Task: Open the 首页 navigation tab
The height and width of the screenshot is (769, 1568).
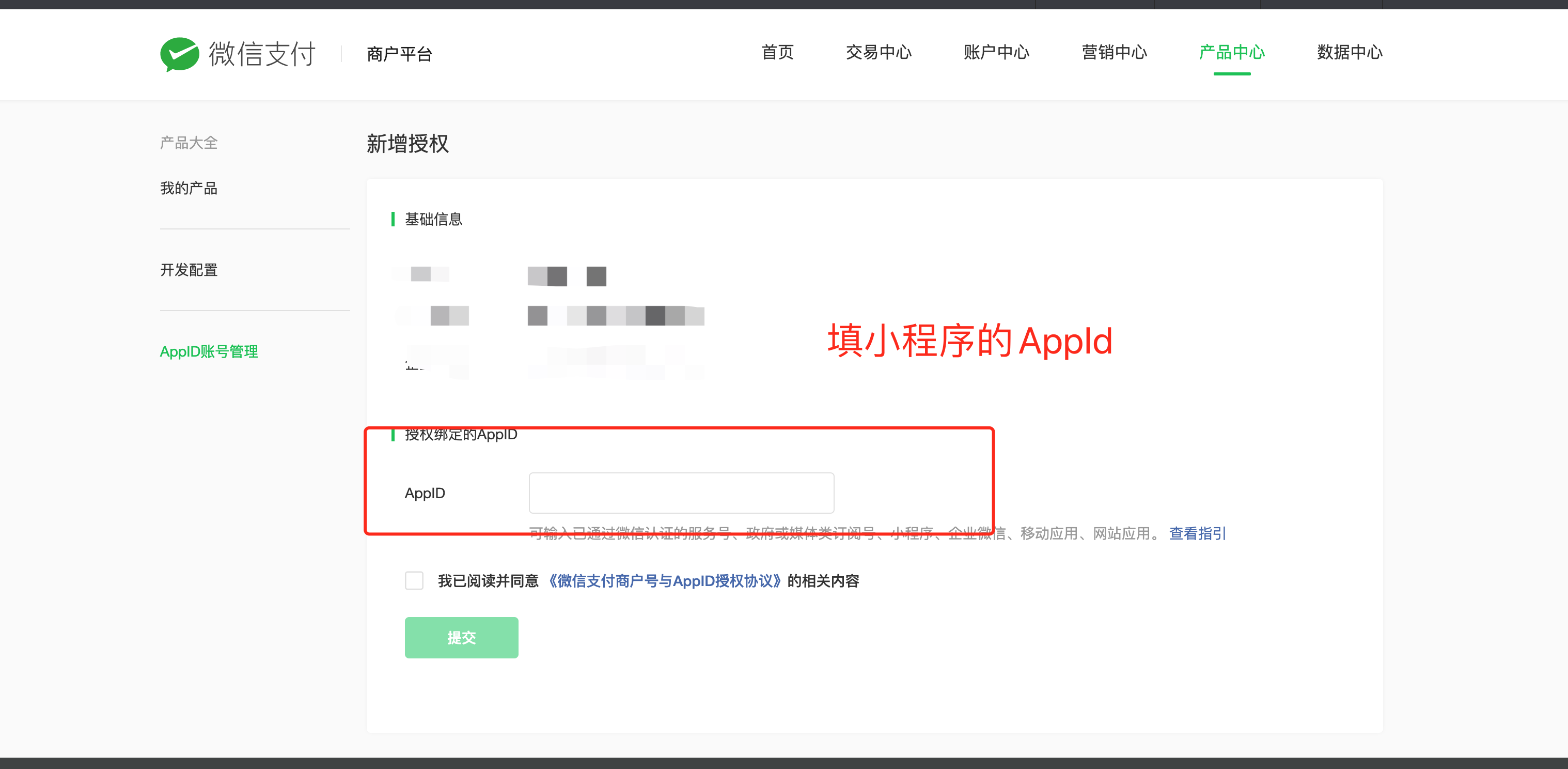Action: tap(777, 52)
